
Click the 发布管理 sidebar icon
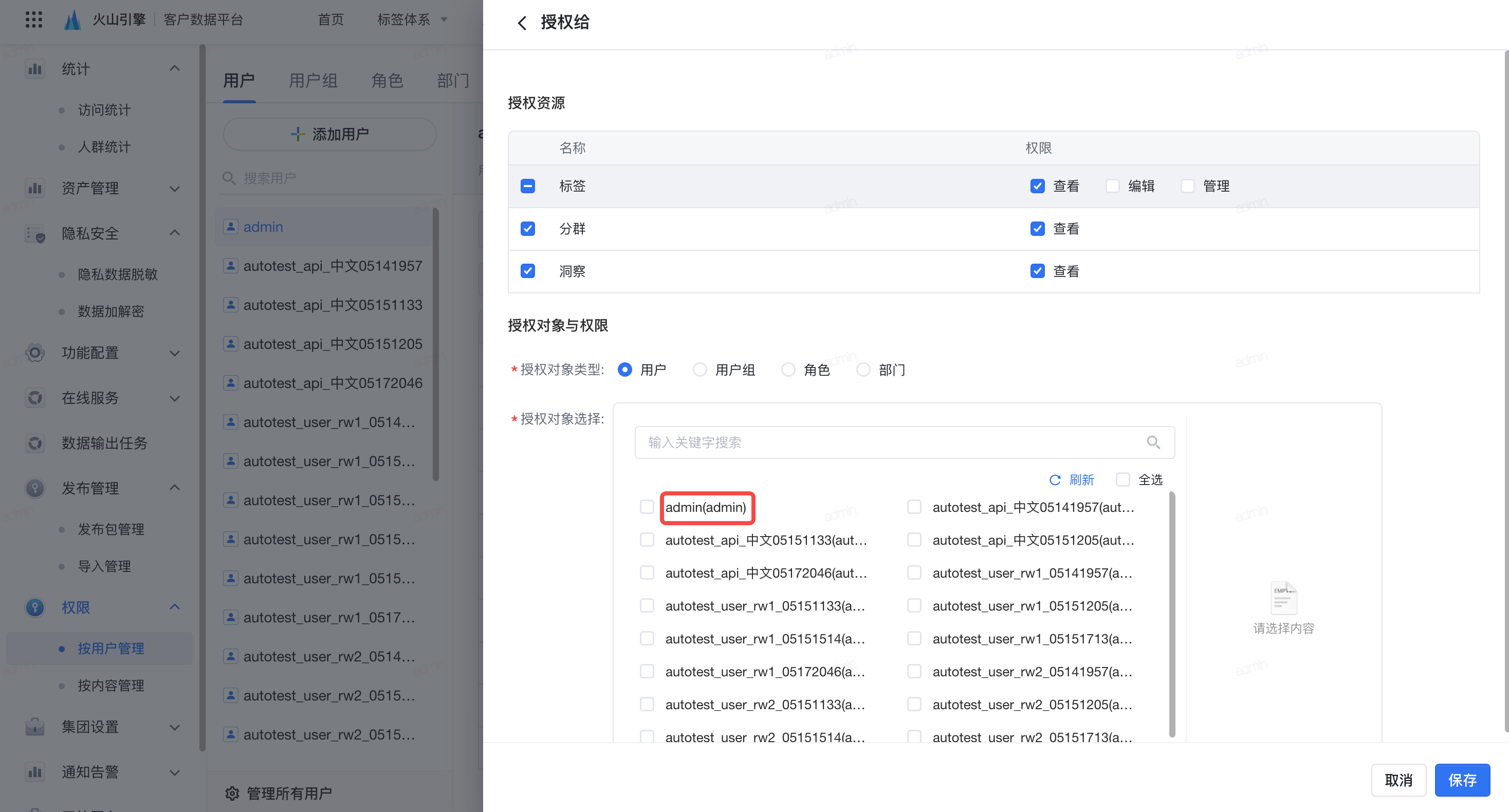click(x=35, y=488)
